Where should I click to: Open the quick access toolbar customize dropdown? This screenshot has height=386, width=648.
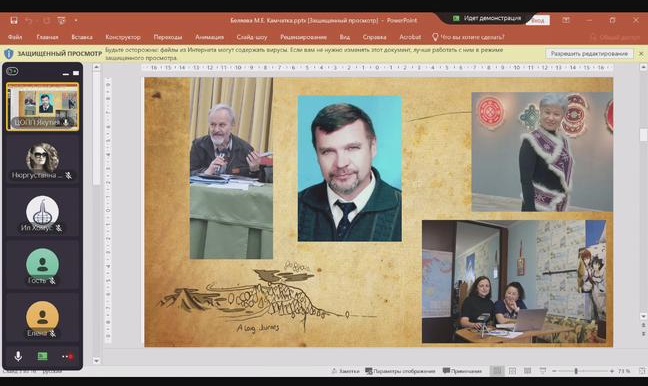pyautogui.click(x=76, y=20)
